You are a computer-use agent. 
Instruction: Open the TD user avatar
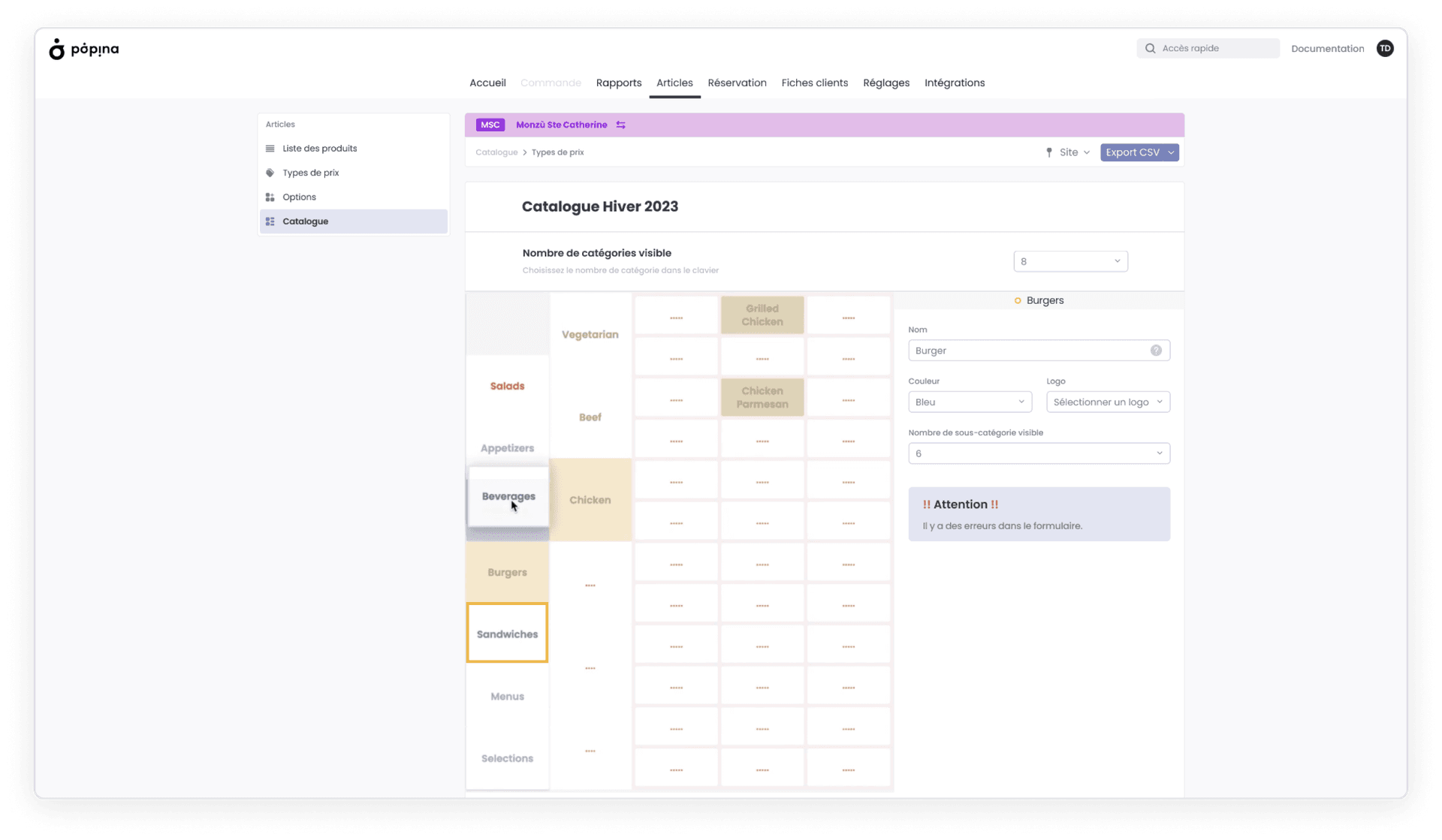pos(1385,48)
